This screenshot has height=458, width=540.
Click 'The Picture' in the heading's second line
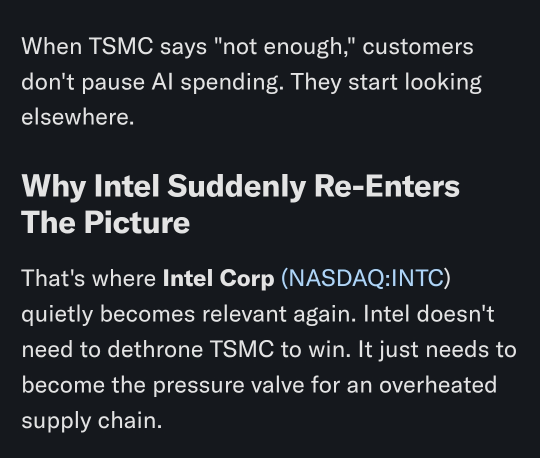[x=105, y=222]
